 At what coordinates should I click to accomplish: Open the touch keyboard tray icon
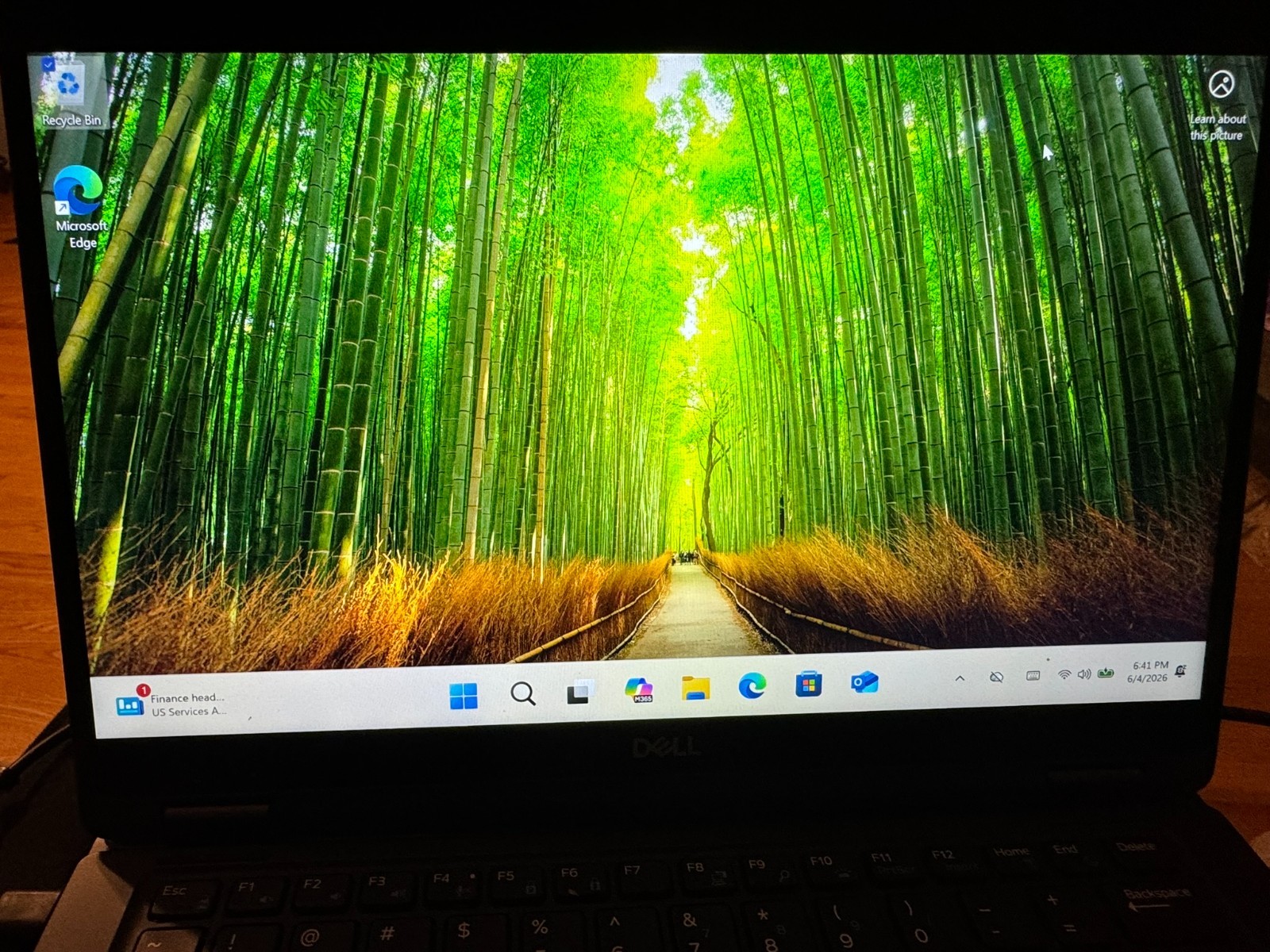[x=1033, y=676]
